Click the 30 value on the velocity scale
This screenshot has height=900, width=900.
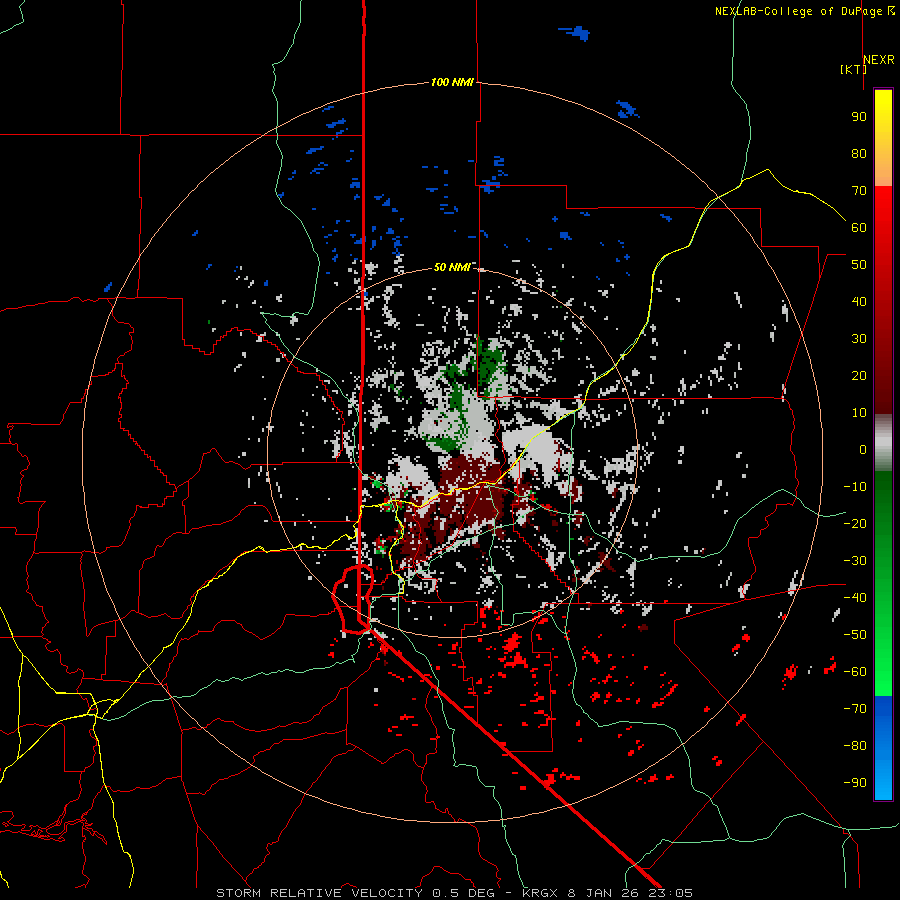tap(859, 339)
